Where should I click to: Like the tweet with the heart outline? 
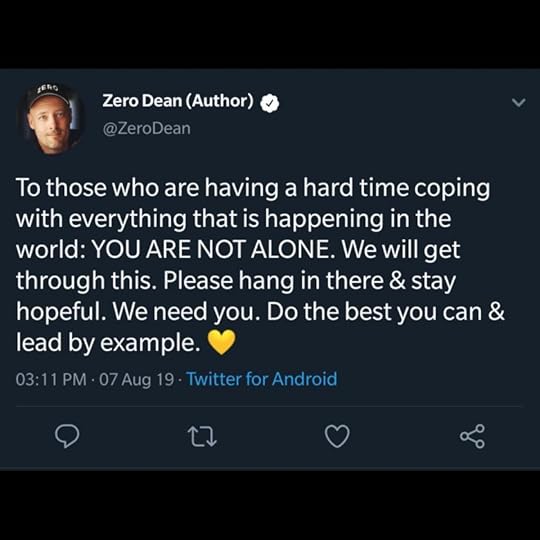click(x=337, y=436)
